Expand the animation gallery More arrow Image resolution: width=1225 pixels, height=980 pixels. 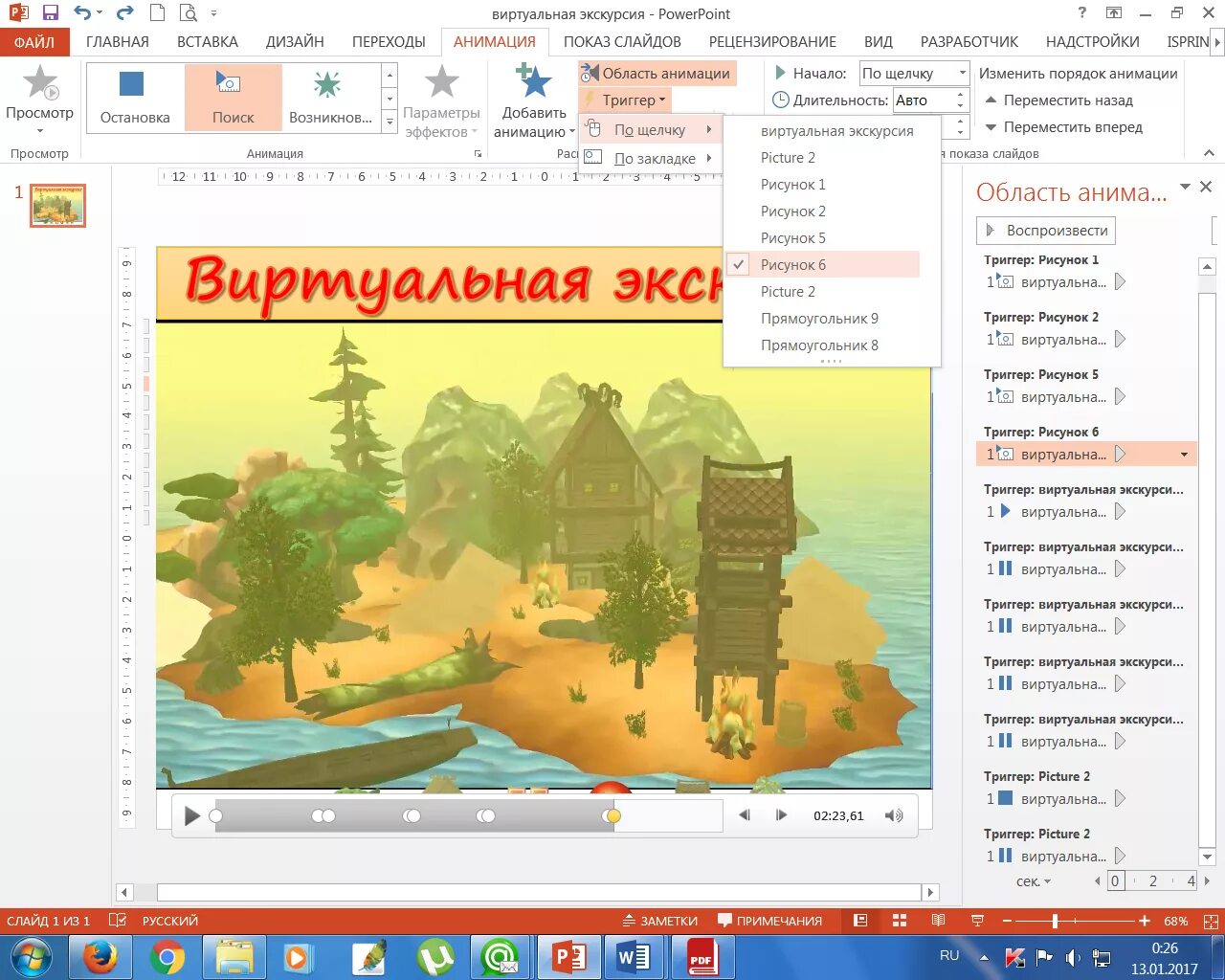390,122
